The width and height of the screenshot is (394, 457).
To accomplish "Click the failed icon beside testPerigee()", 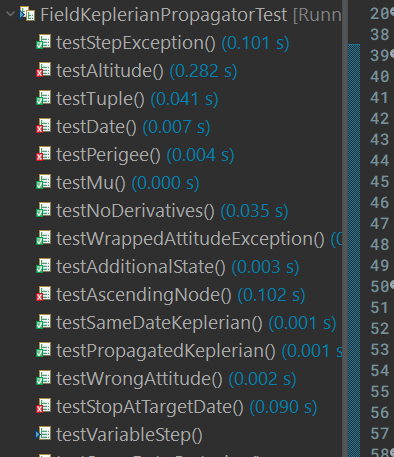I will tap(44, 154).
